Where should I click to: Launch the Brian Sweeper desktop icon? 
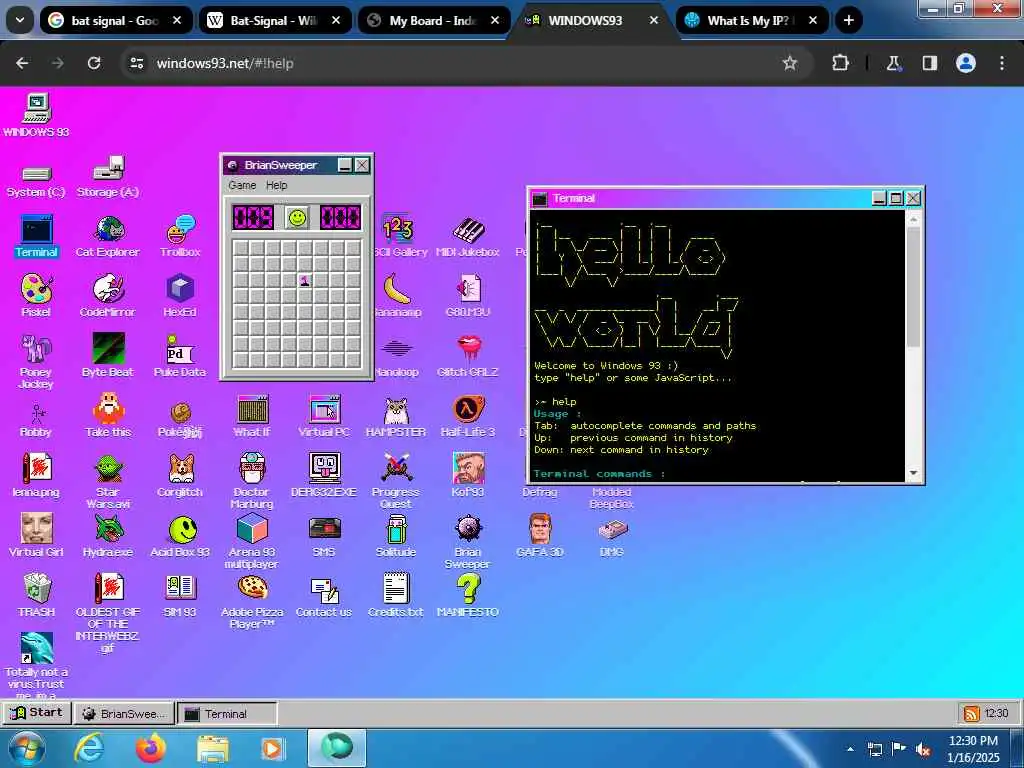(x=468, y=541)
